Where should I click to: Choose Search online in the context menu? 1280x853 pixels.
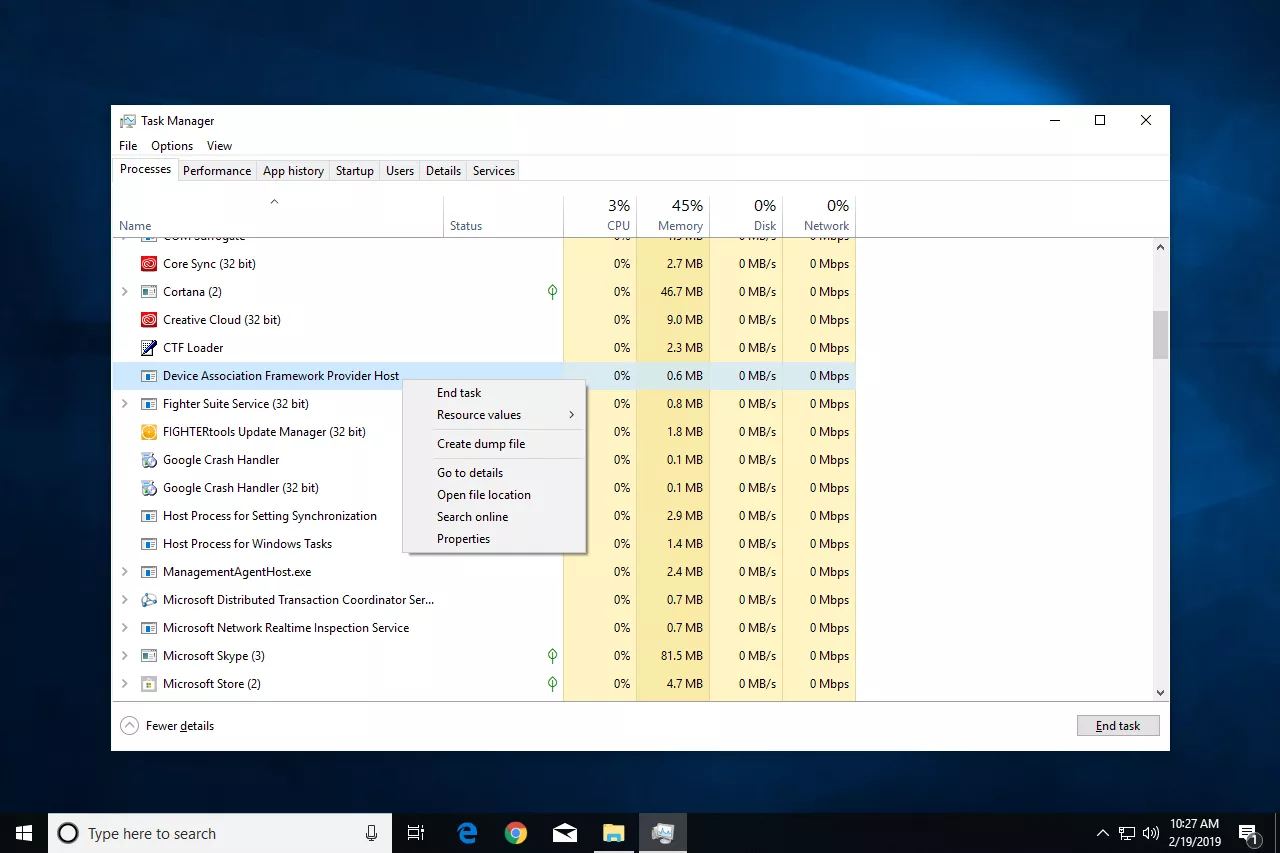pos(494,517)
